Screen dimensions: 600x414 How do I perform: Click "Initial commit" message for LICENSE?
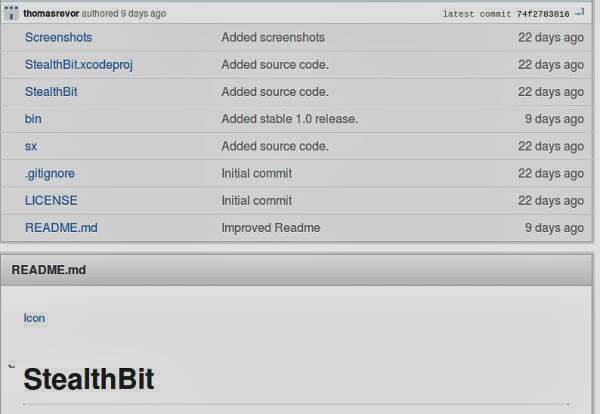tap(256, 200)
